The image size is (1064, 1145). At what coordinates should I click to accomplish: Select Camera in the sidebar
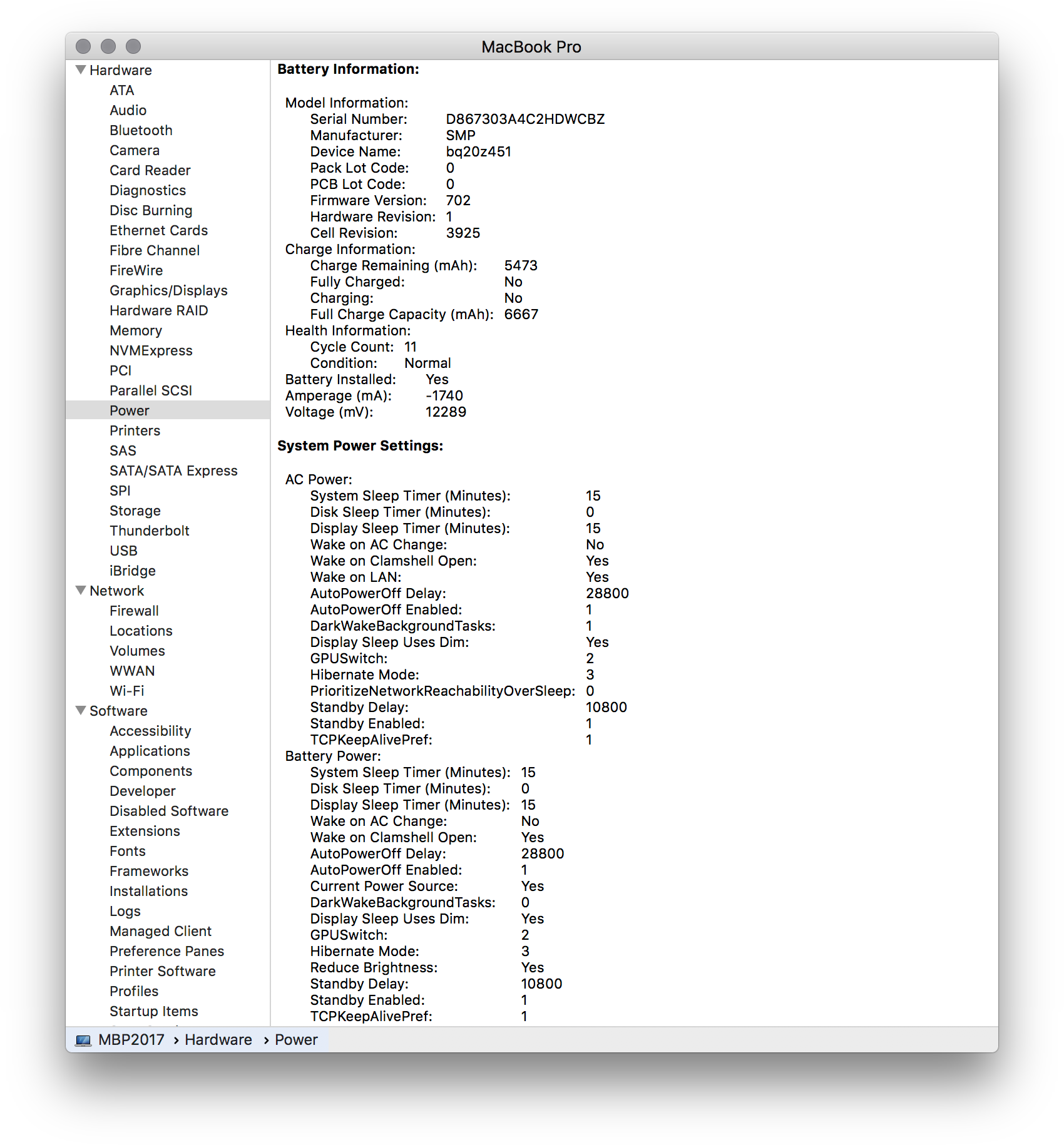point(135,150)
